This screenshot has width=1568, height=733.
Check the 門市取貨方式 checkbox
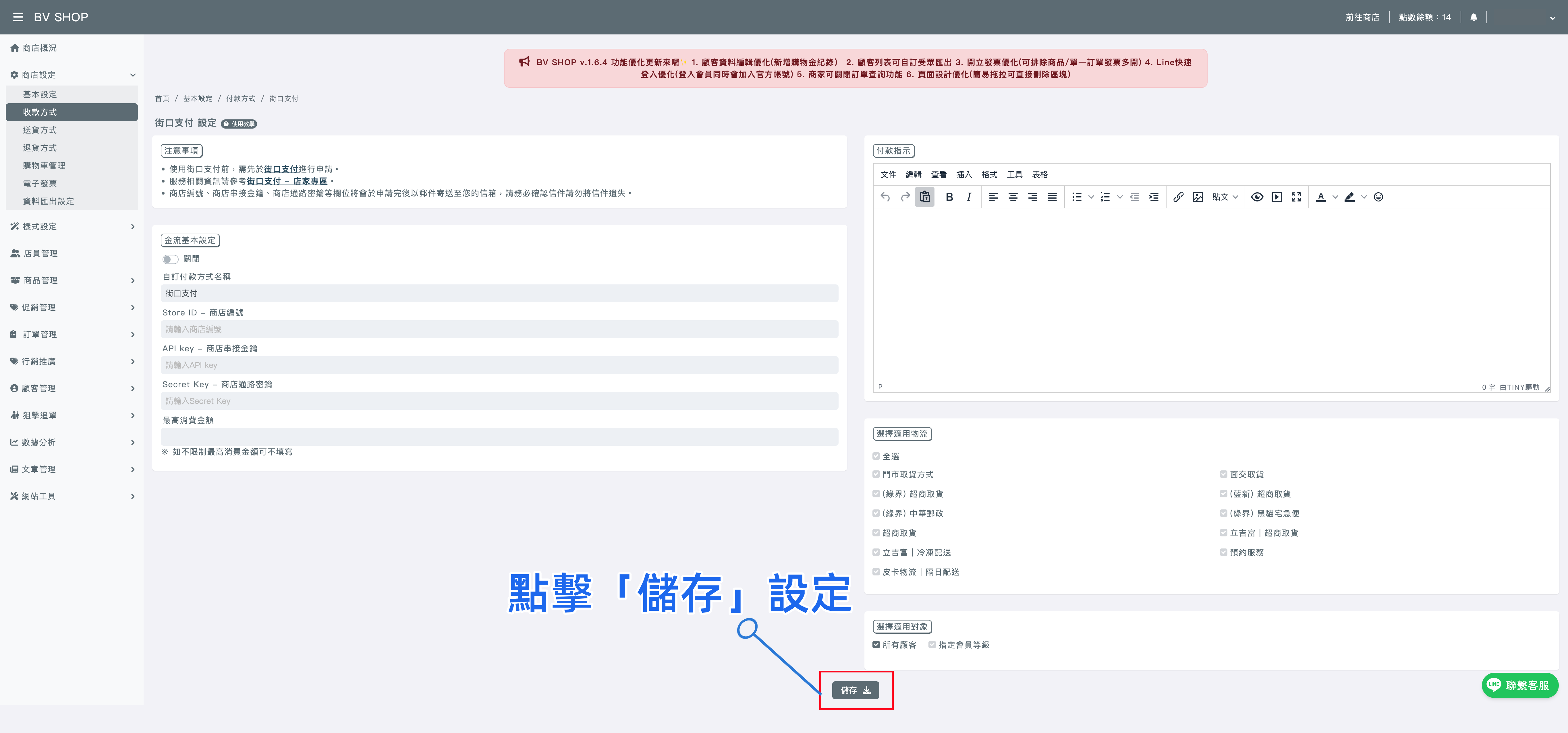tap(876, 474)
